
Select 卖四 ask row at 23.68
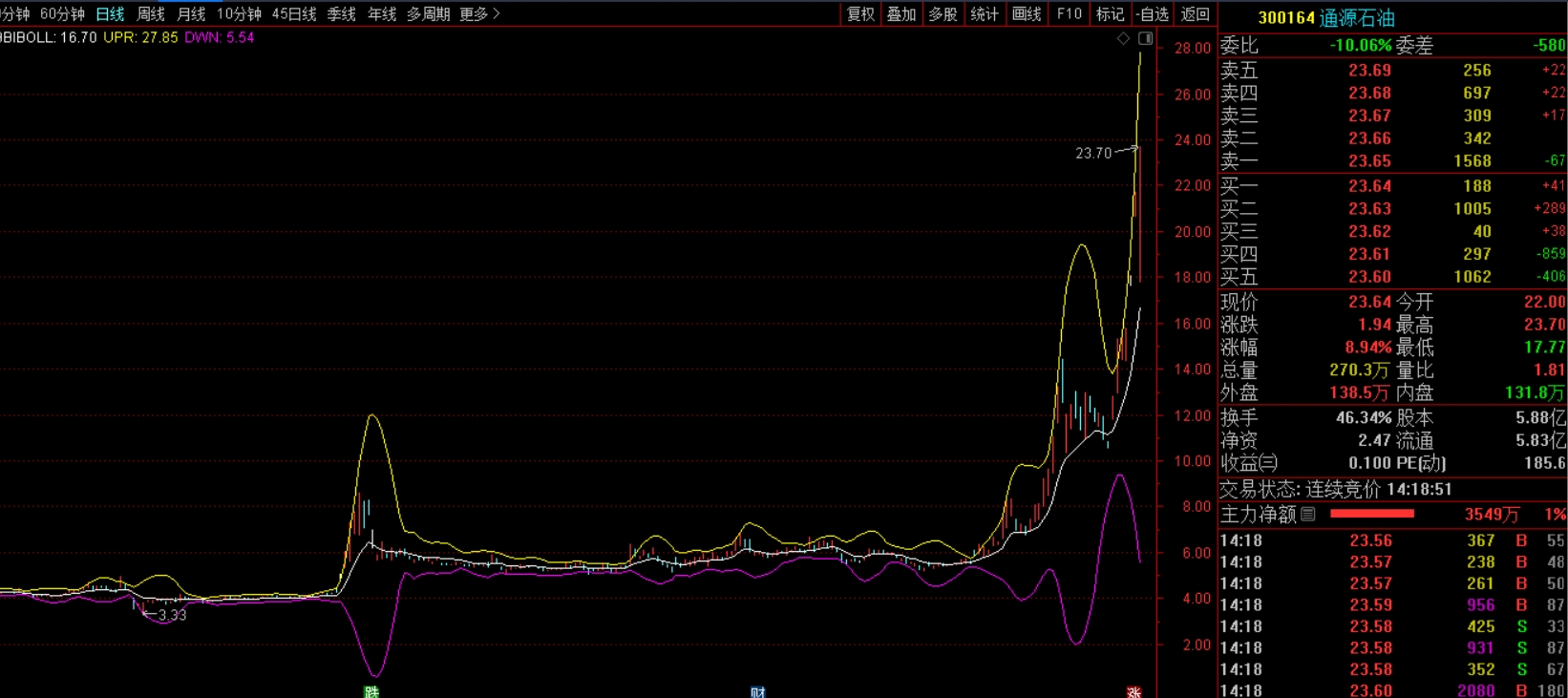[x=1392, y=93]
